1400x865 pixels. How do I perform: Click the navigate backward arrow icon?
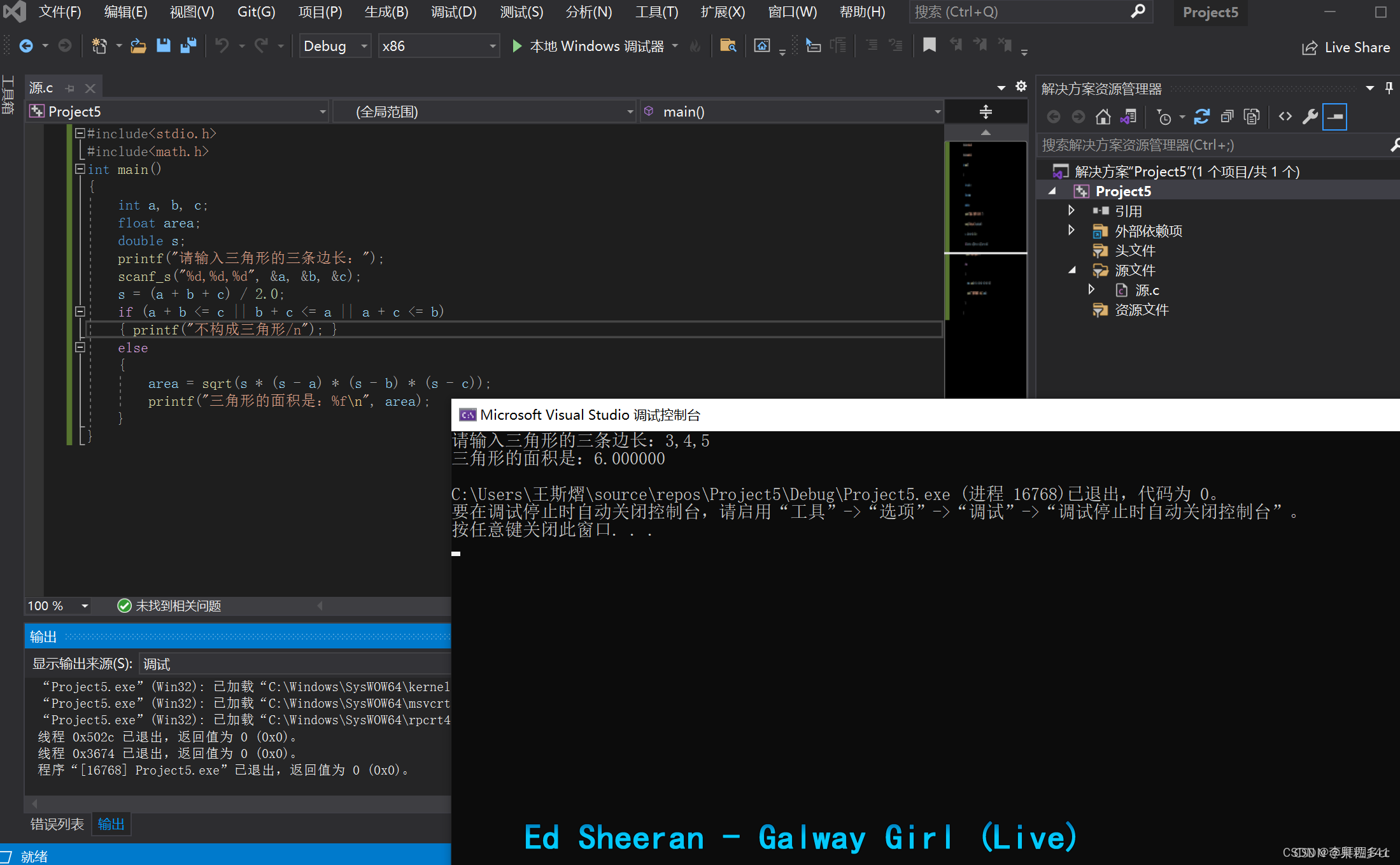click(x=26, y=46)
